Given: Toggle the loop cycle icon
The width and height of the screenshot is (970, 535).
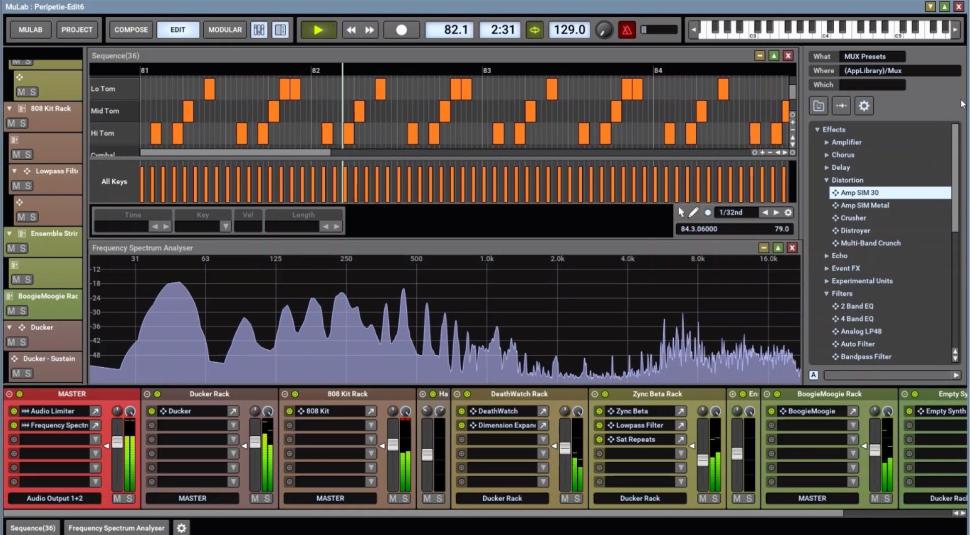Looking at the screenshot, I should point(535,30).
